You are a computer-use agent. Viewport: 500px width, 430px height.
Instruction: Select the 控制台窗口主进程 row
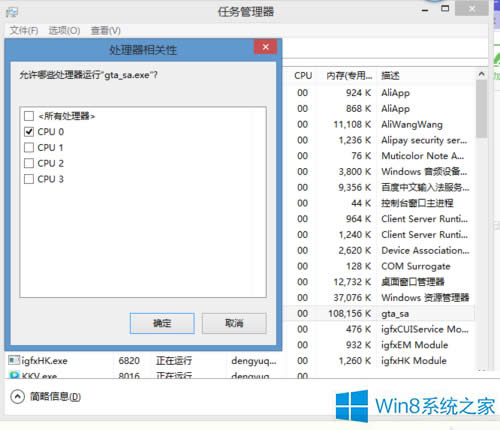click(x=379, y=203)
